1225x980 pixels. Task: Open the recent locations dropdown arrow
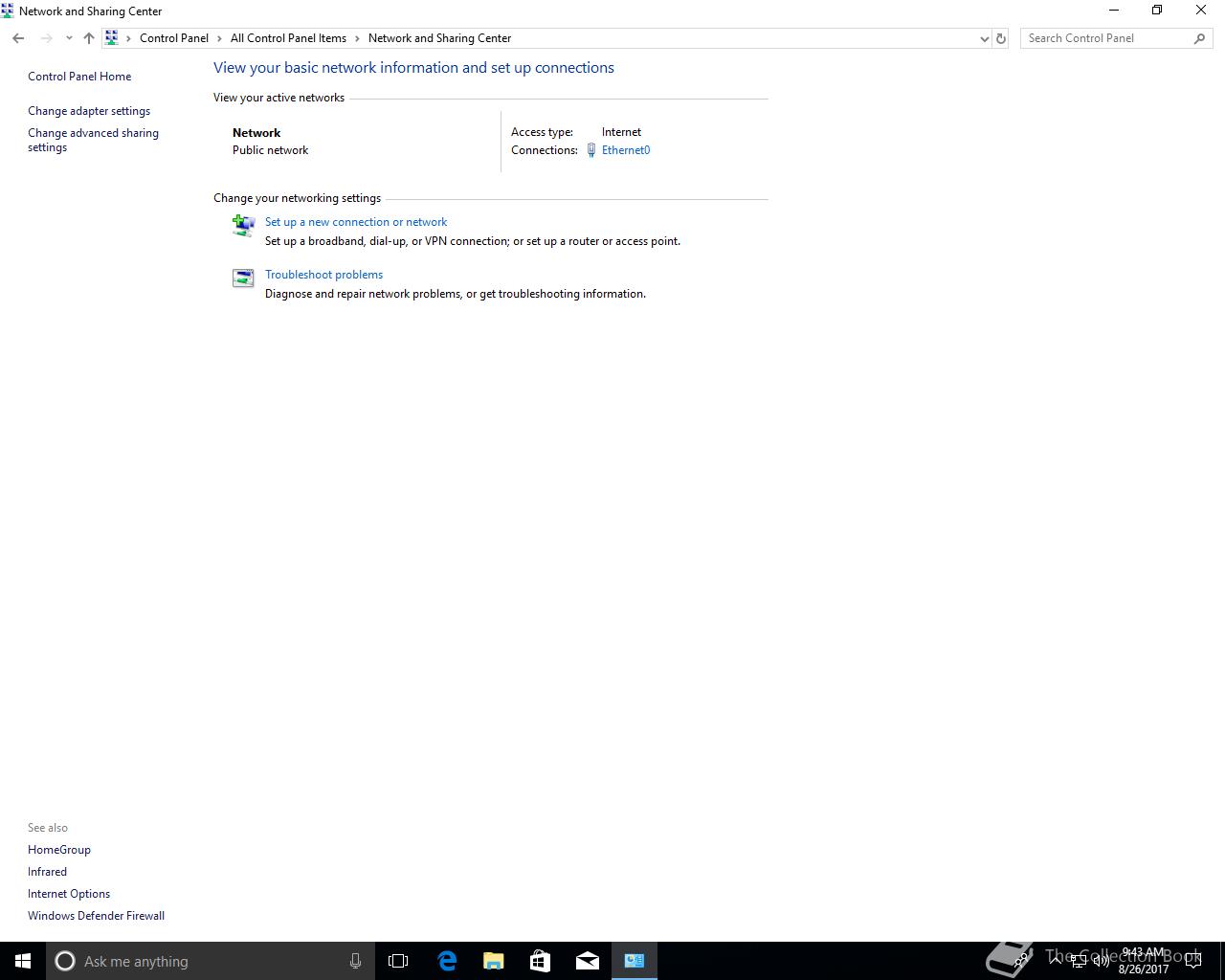pyautogui.click(x=69, y=38)
